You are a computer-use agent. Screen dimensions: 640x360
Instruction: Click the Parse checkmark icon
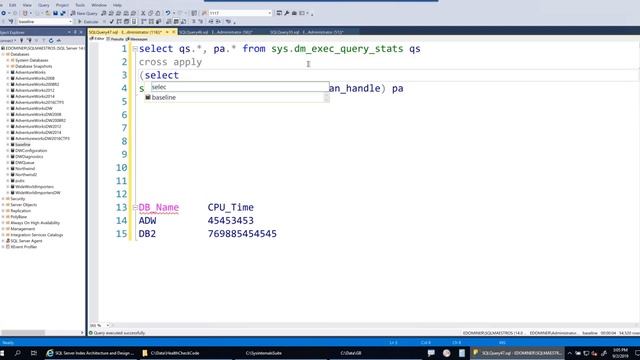coord(111,22)
